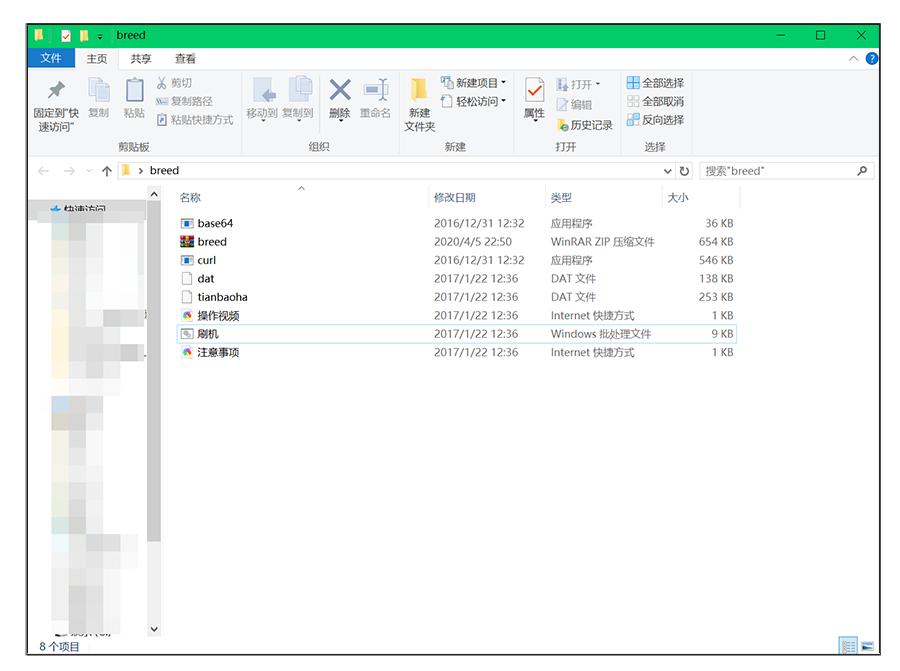Click the search magnifier icon

(x=862, y=171)
